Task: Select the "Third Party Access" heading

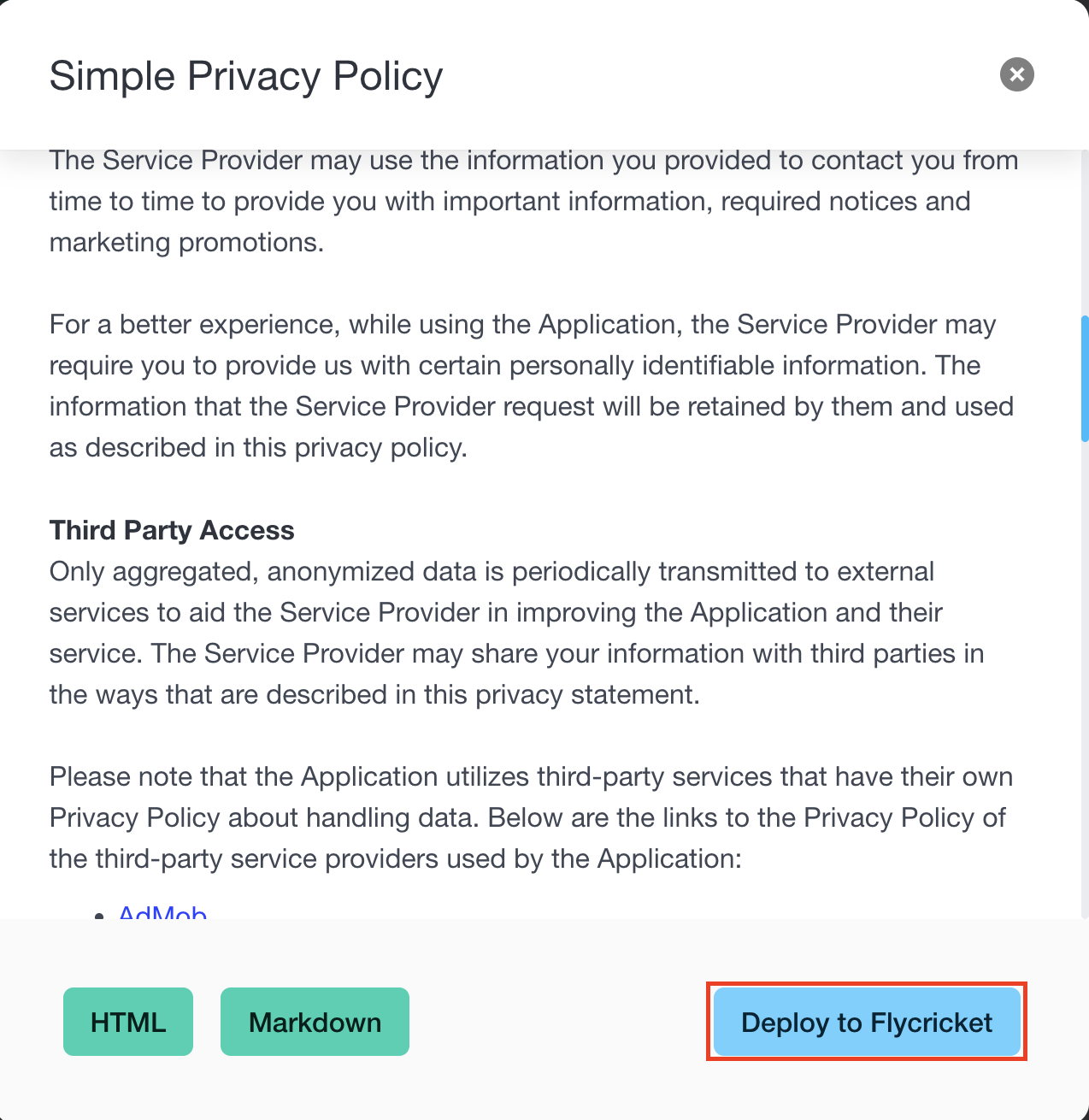Action: (172, 530)
